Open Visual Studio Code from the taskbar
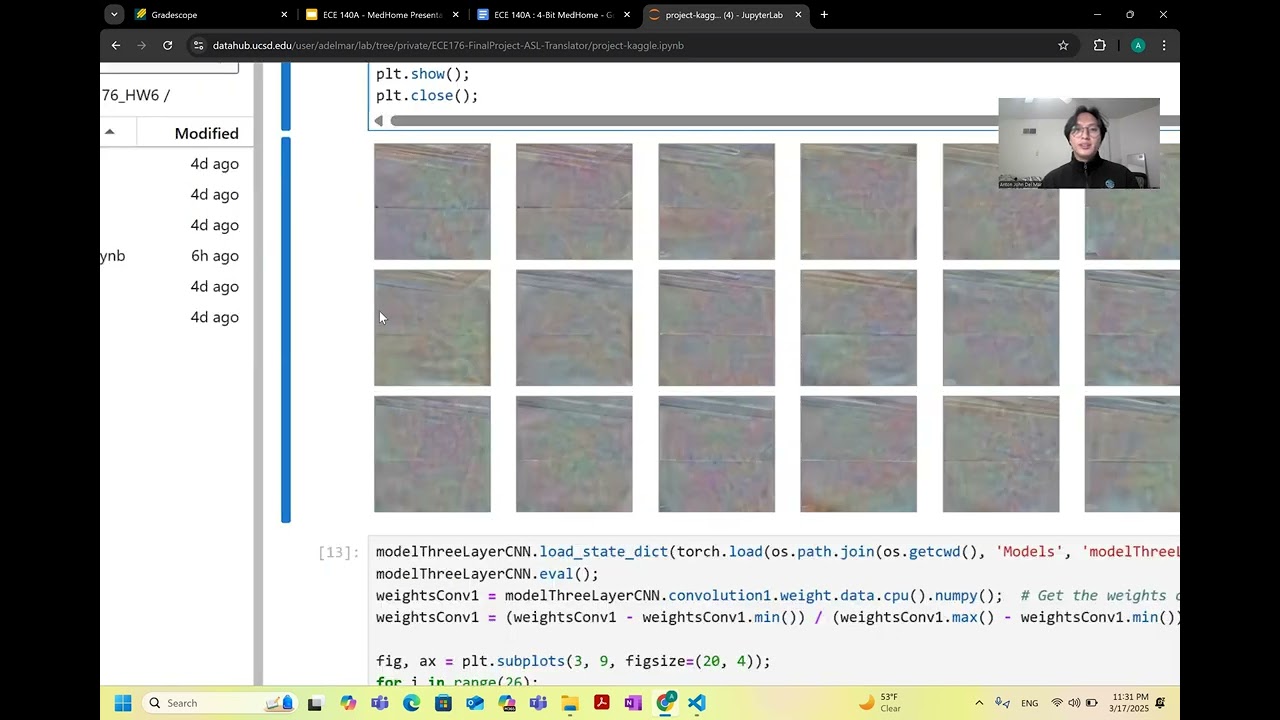Image resolution: width=1280 pixels, height=720 pixels. click(x=697, y=703)
